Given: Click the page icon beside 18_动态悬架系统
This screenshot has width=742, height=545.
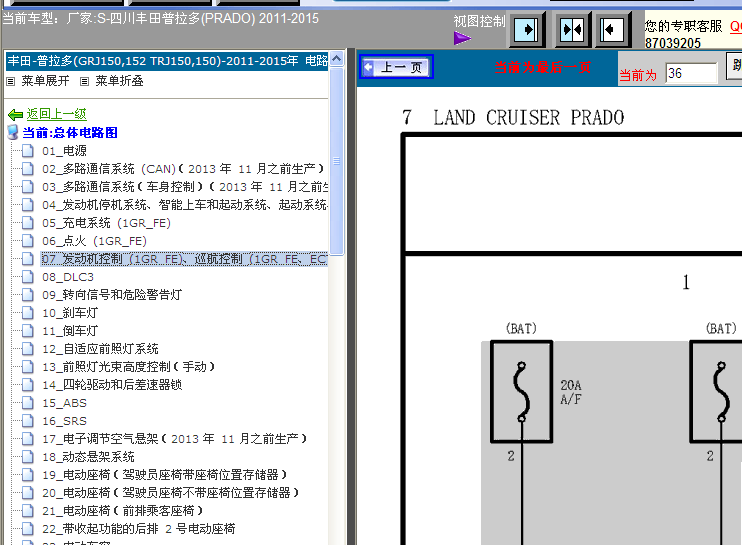Looking at the screenshot, I should 28,457.
